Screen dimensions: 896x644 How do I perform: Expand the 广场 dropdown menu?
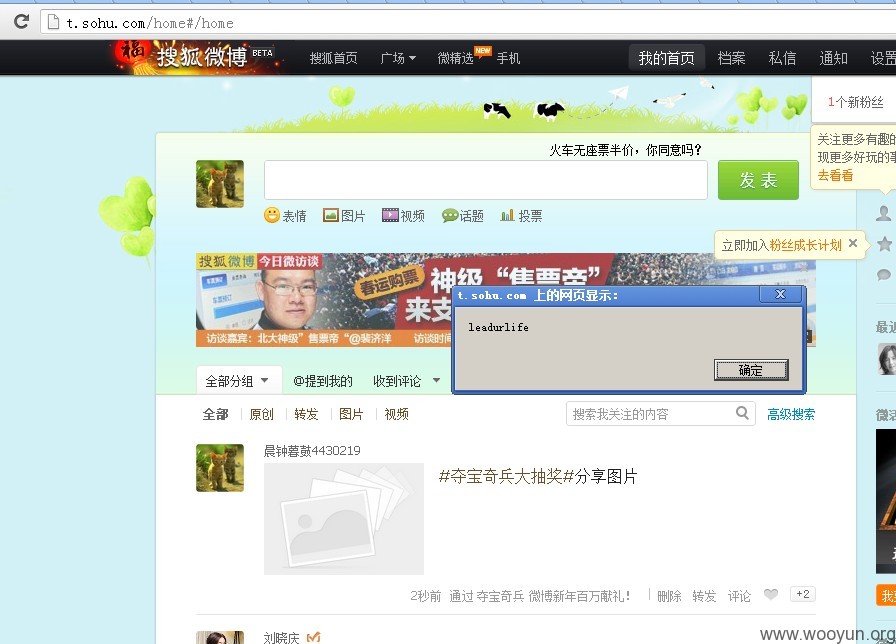(x=398, y=58)
